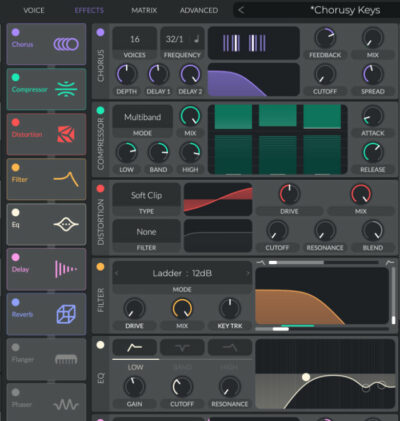Click the next filter mode arrow
Screen dimensions: 400x421
[248, 273]
